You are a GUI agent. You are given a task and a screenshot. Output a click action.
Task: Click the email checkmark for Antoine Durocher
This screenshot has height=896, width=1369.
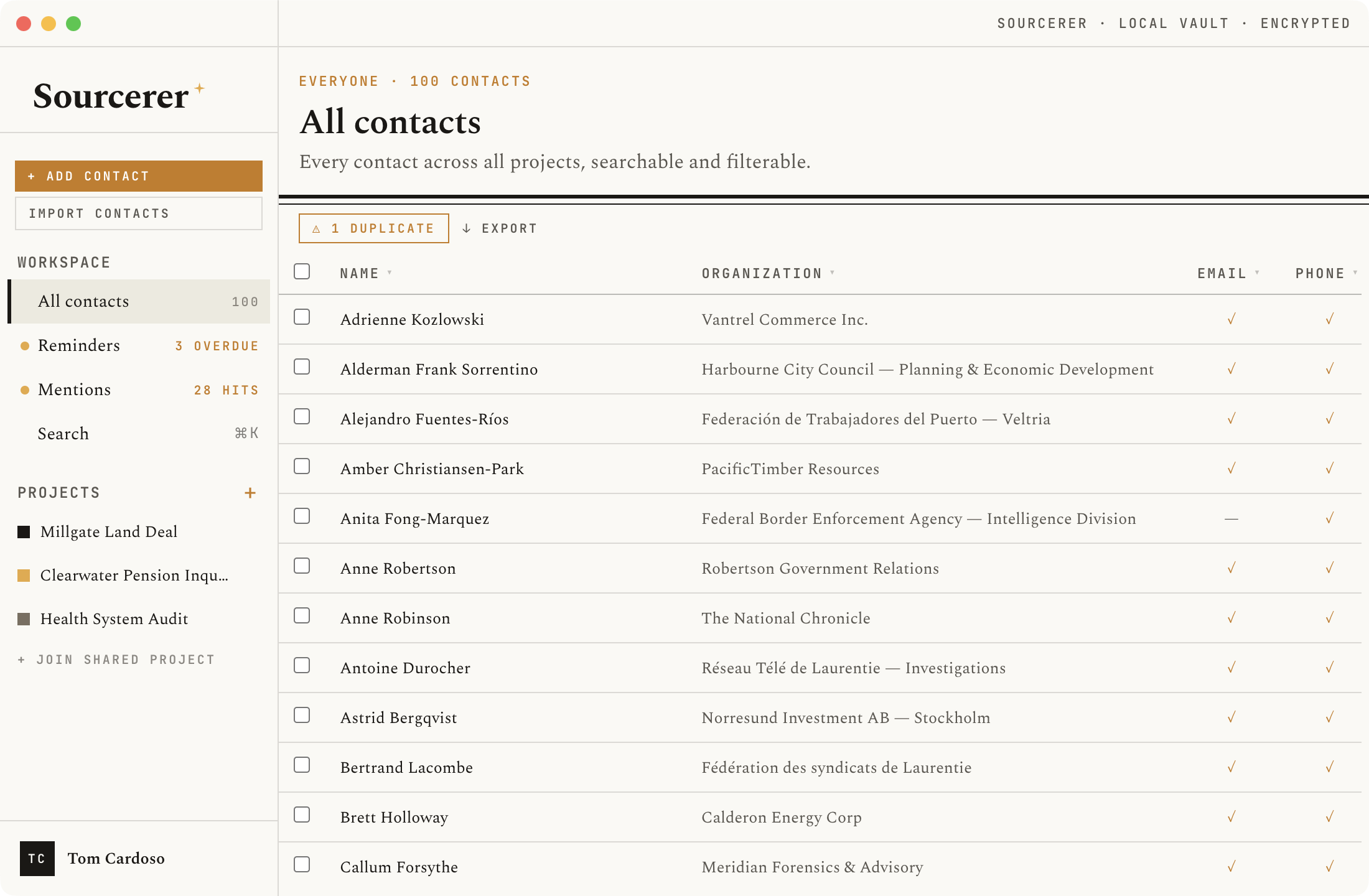pyautogui.click(x=1231, y=668)
